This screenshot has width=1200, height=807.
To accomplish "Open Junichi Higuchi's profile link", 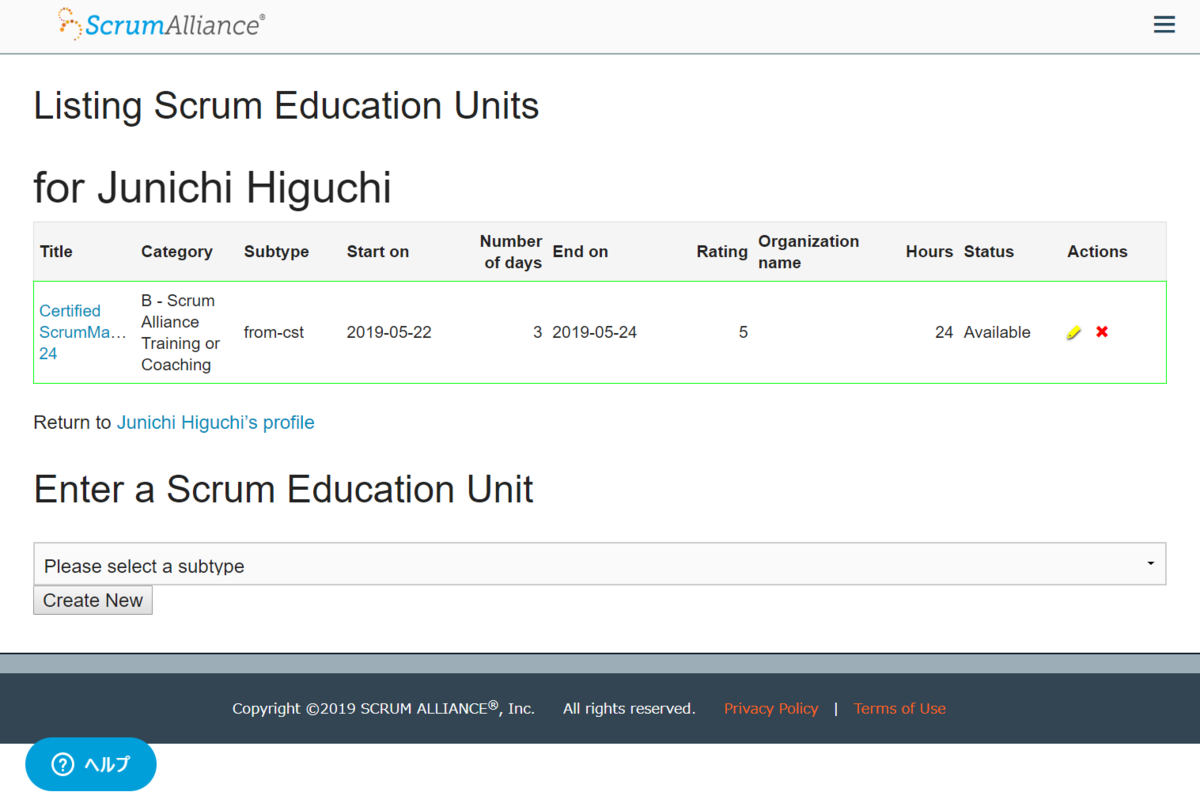I will click(x=215, y=422).
